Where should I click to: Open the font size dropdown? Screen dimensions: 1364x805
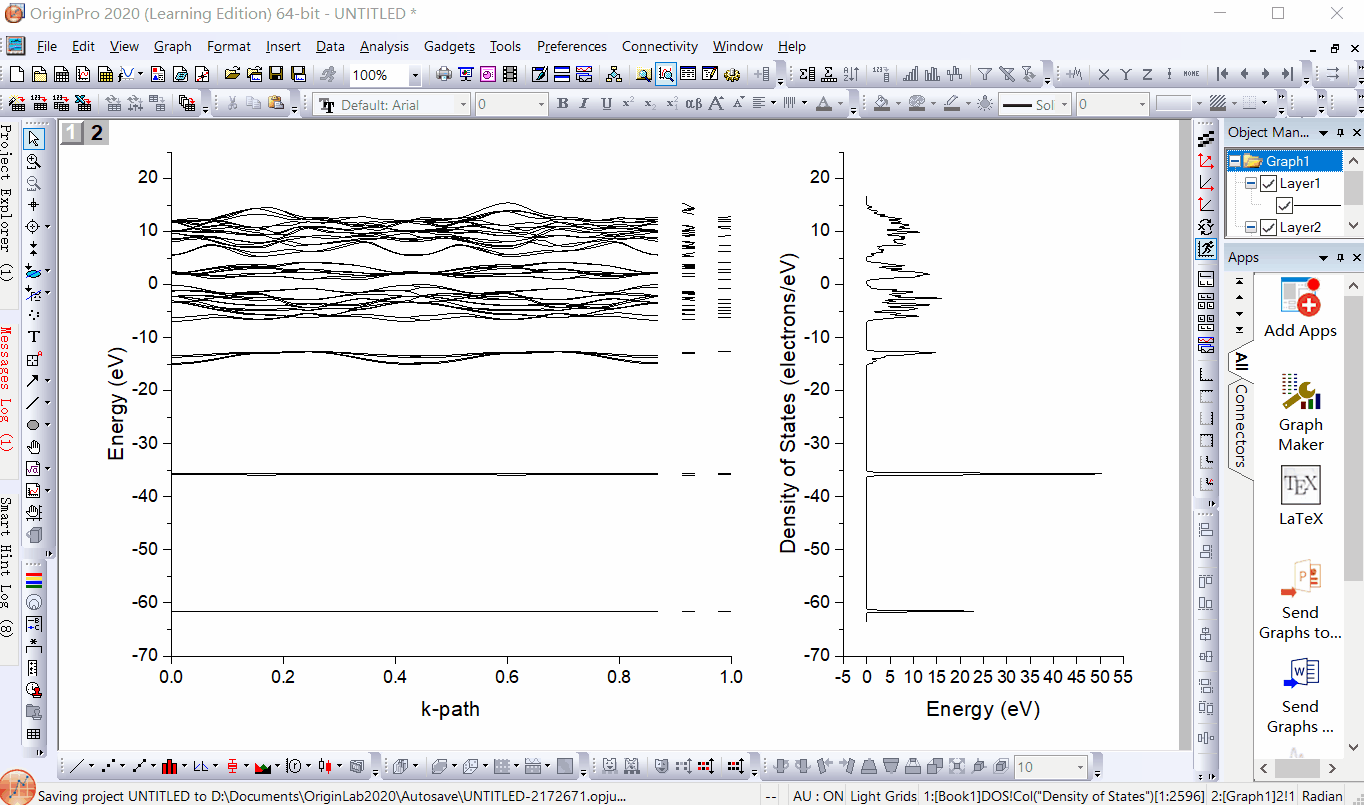541,105
